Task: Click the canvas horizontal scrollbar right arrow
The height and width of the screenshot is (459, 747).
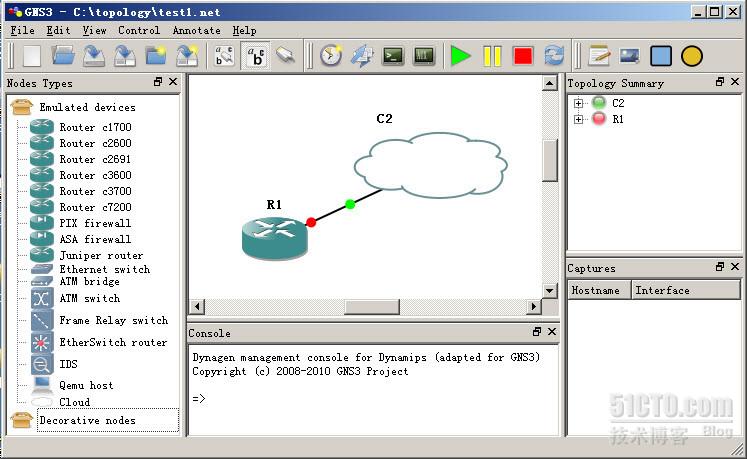Action: coord(534,306)
